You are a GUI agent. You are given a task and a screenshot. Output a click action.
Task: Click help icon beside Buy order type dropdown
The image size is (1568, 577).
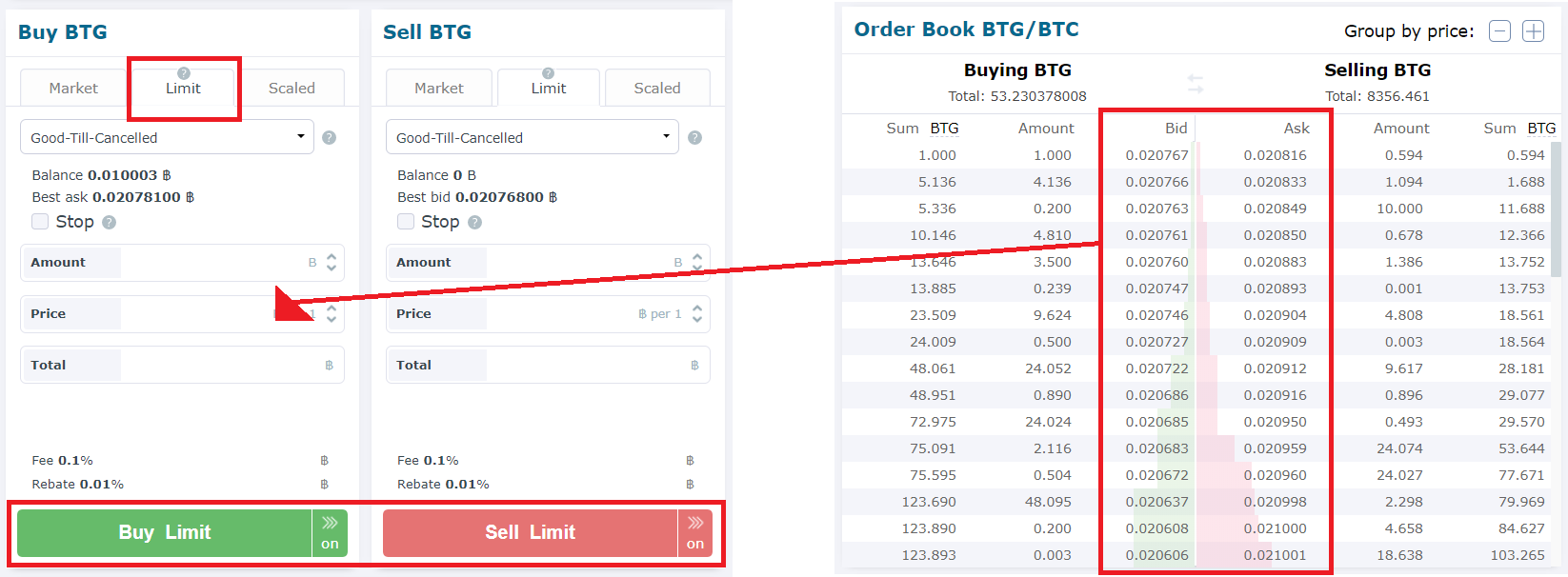329,138
